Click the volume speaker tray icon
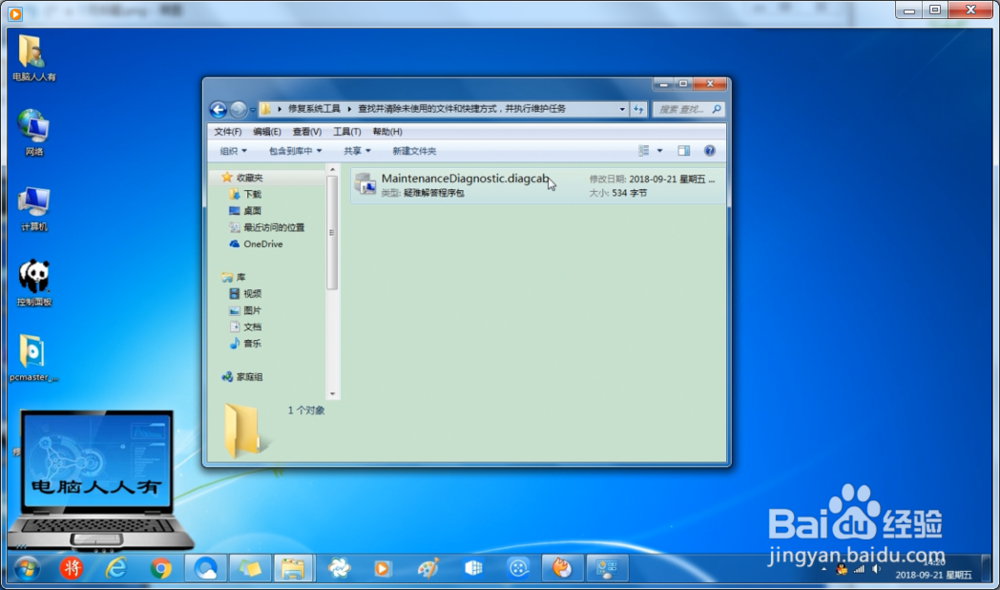This screenshot has height=590, width=1000. click(x=877, y=569)
